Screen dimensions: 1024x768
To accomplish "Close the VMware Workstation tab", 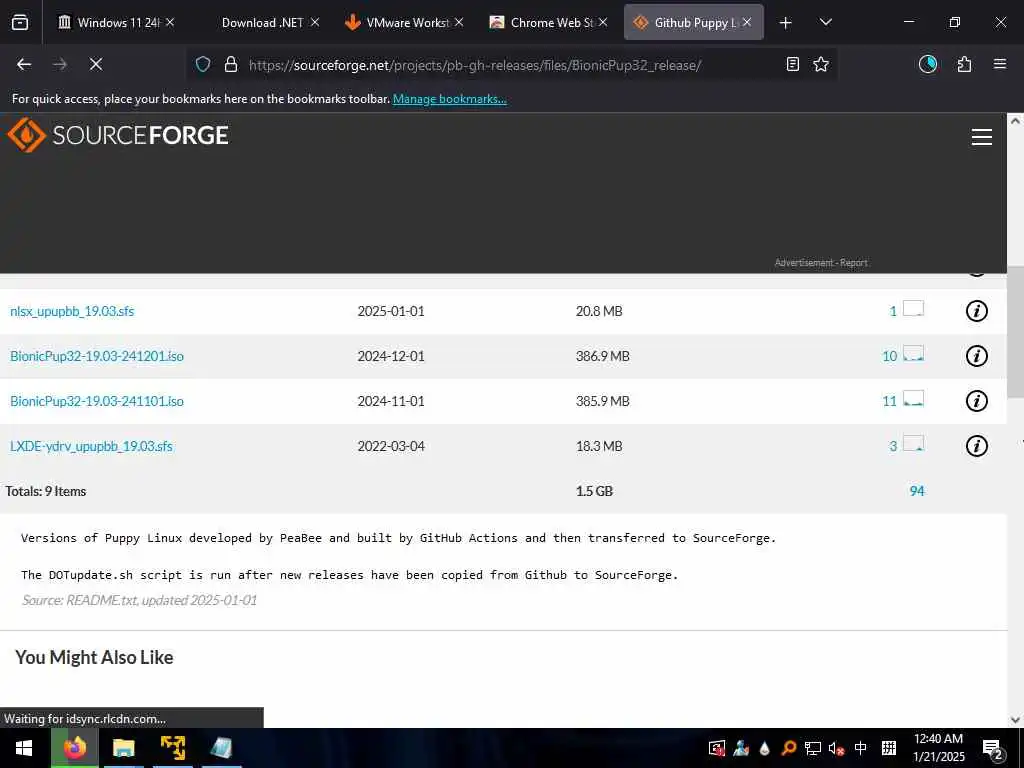I will point(459,22).
